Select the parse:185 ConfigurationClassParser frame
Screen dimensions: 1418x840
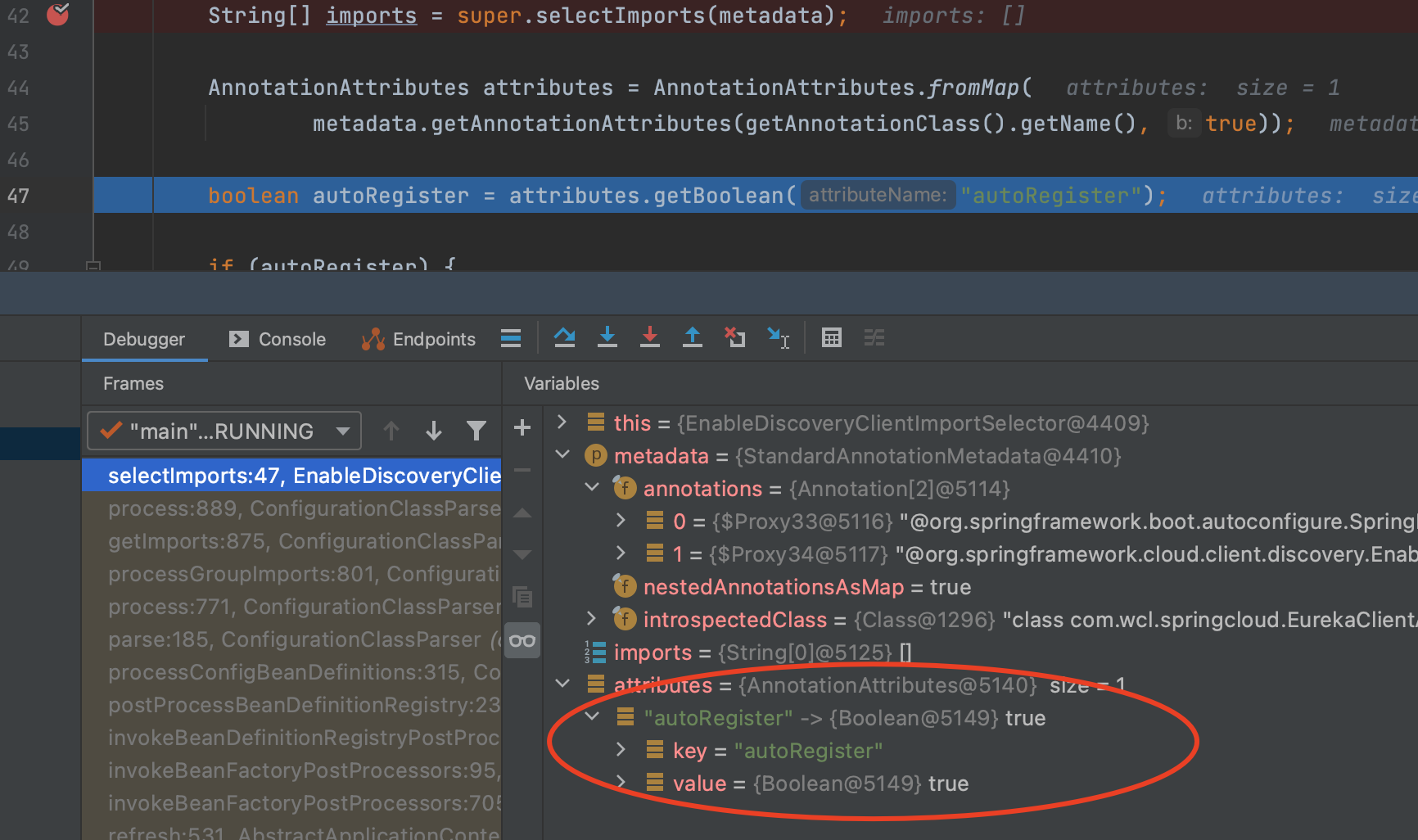[291, 639]
